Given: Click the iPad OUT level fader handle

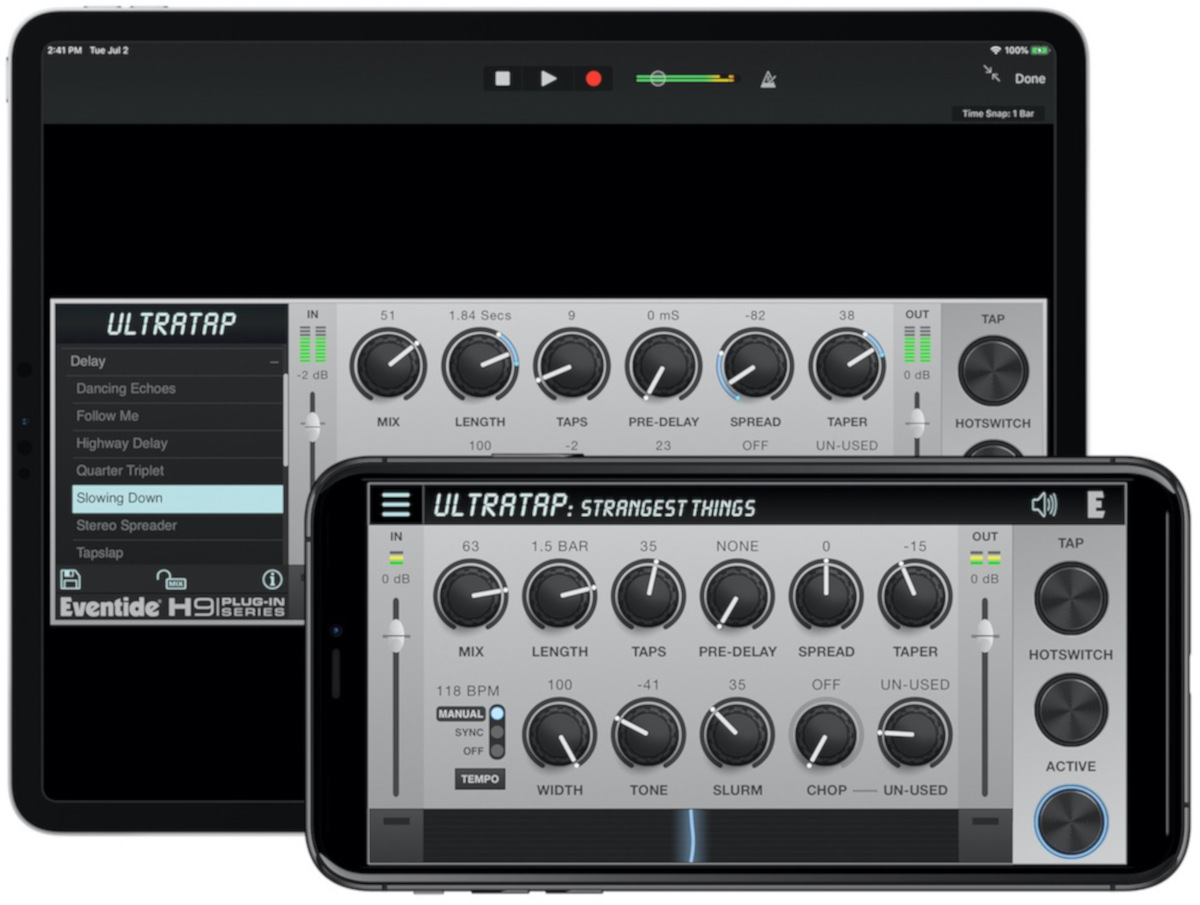Looking at the screenshot, I should click(x=916, y=423).
